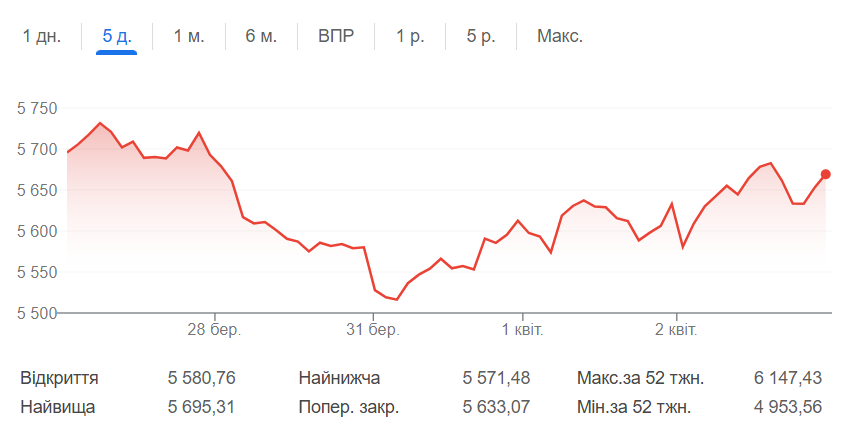Click the "1 квіт." date axis label

(x=522, y=329)
